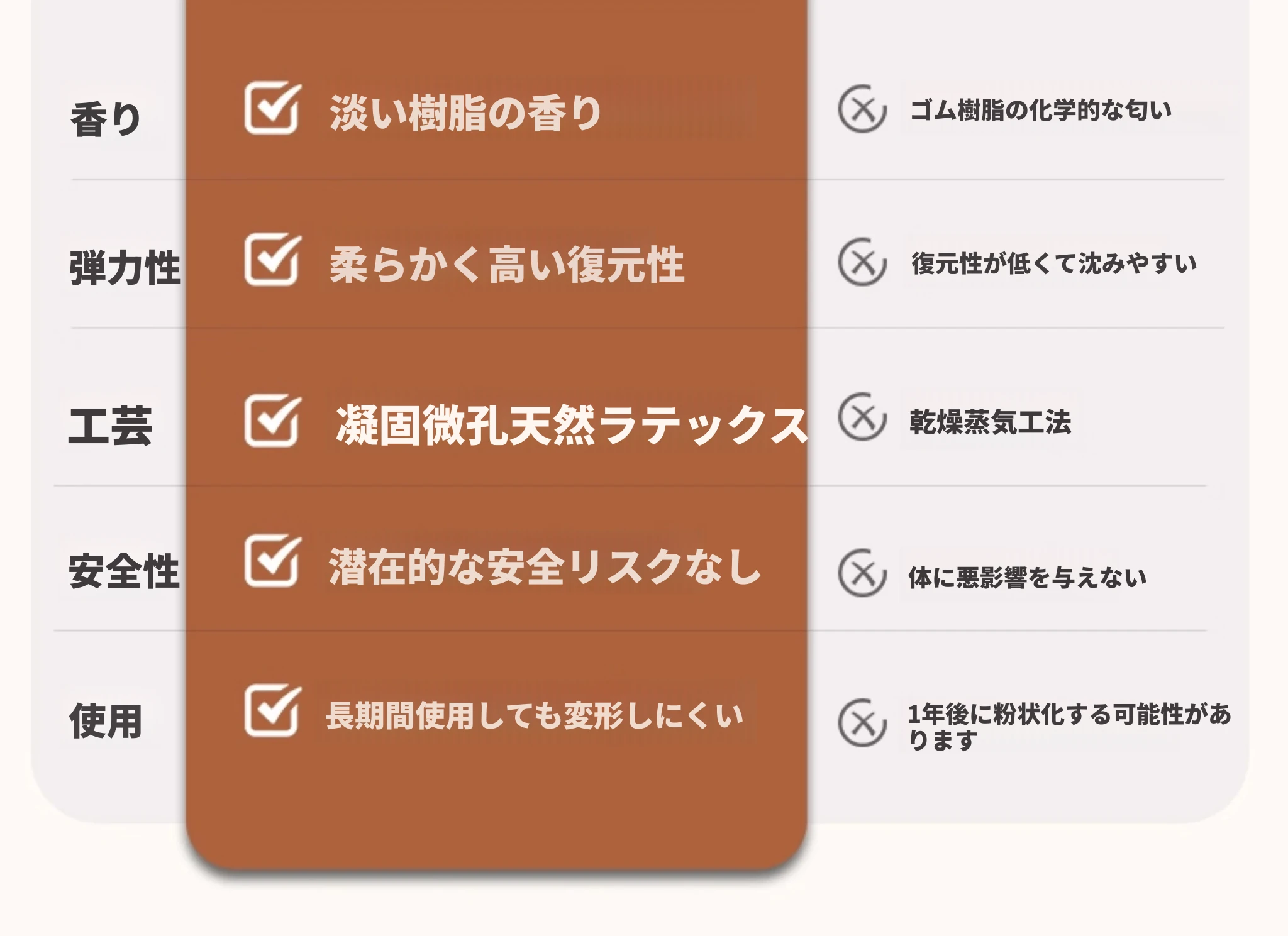1288x936 pixels.
Task: Click the checkbox beside 長期間使用しても変形しにくい
Action: [x=271, y=710]
